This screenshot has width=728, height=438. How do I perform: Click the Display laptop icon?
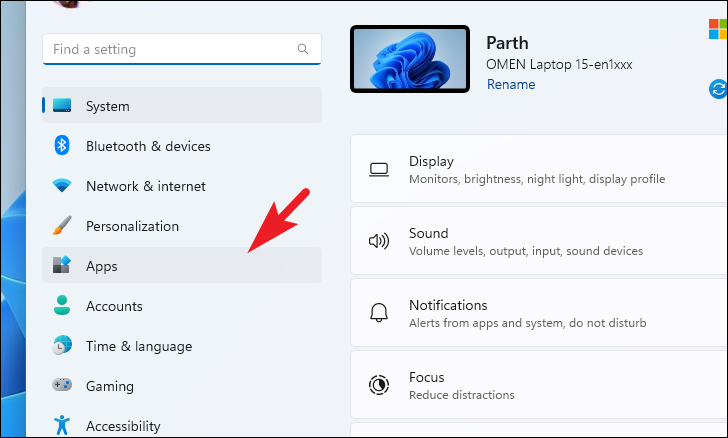[x=379, y=170]
